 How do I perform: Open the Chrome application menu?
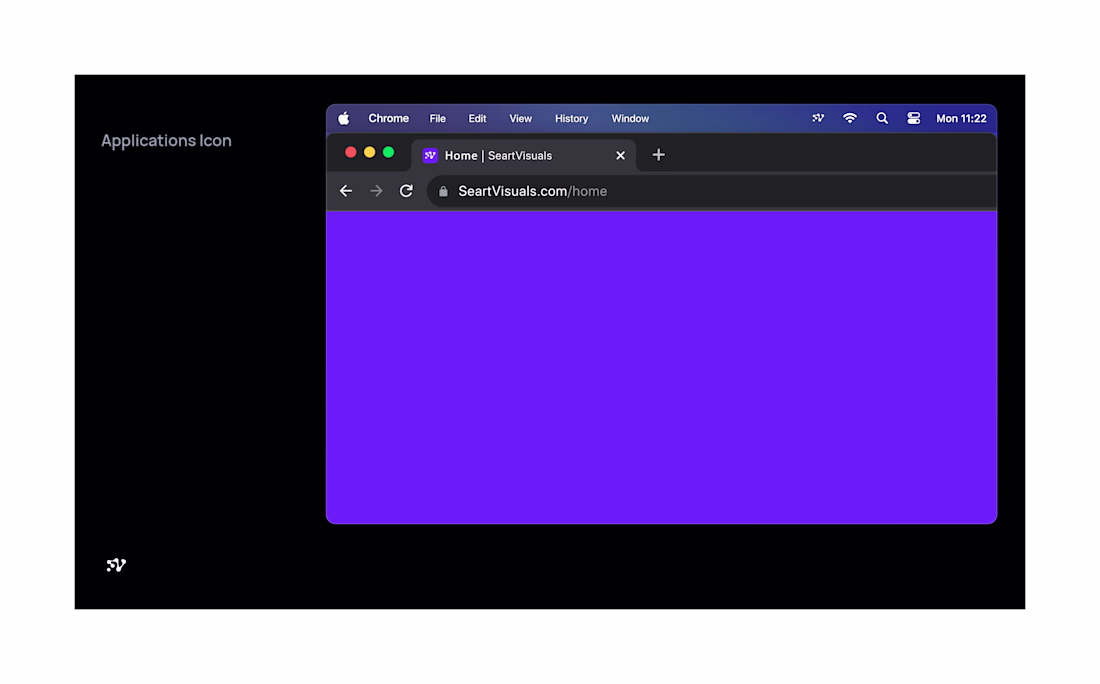[389, 119]
